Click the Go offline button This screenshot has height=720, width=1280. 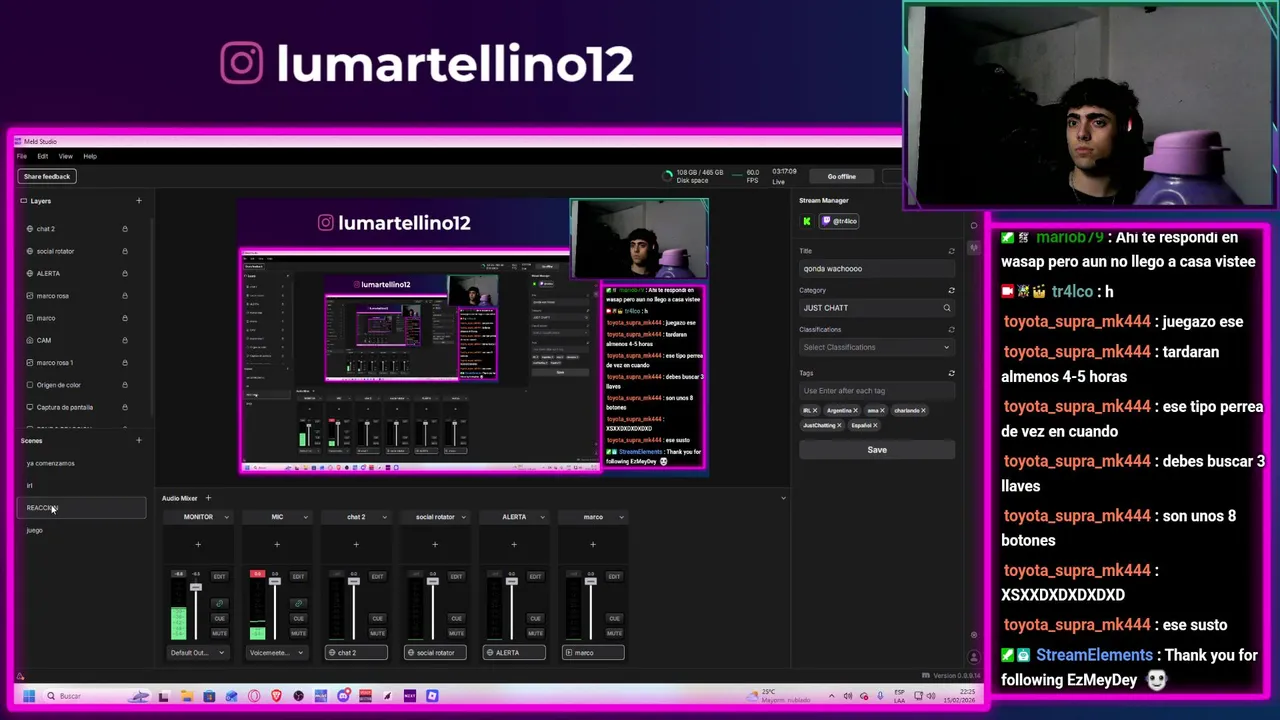tap(841, 176)
